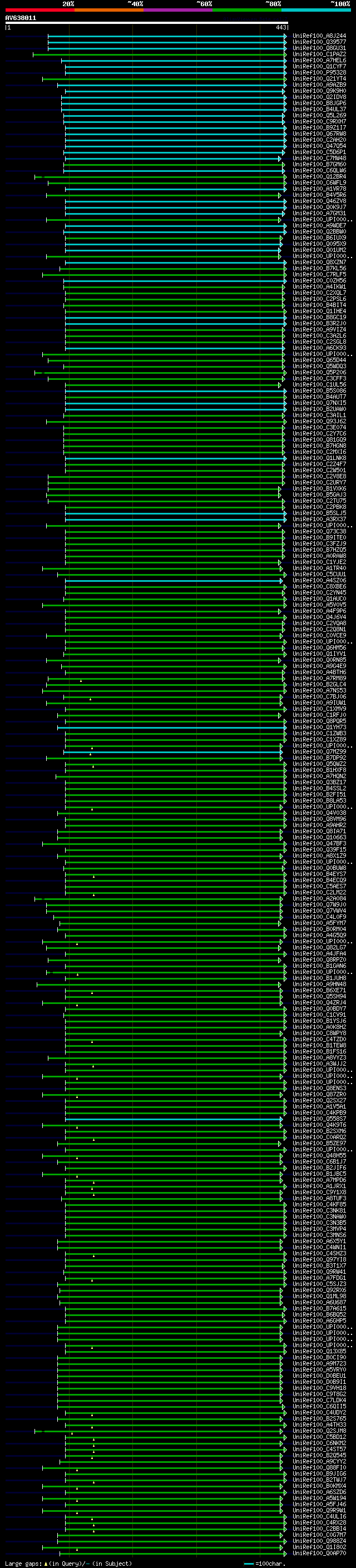Select the UniRef100_Q1CYF7 label
Image resolution: width=356 pixels, height=1568 pixels.
point(319,66)
